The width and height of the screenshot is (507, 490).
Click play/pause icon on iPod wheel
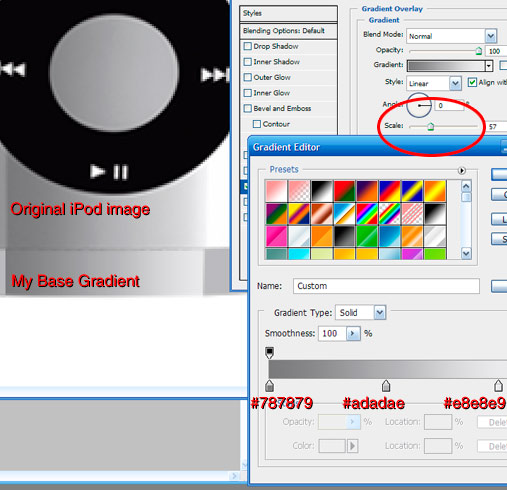[109, 172]
